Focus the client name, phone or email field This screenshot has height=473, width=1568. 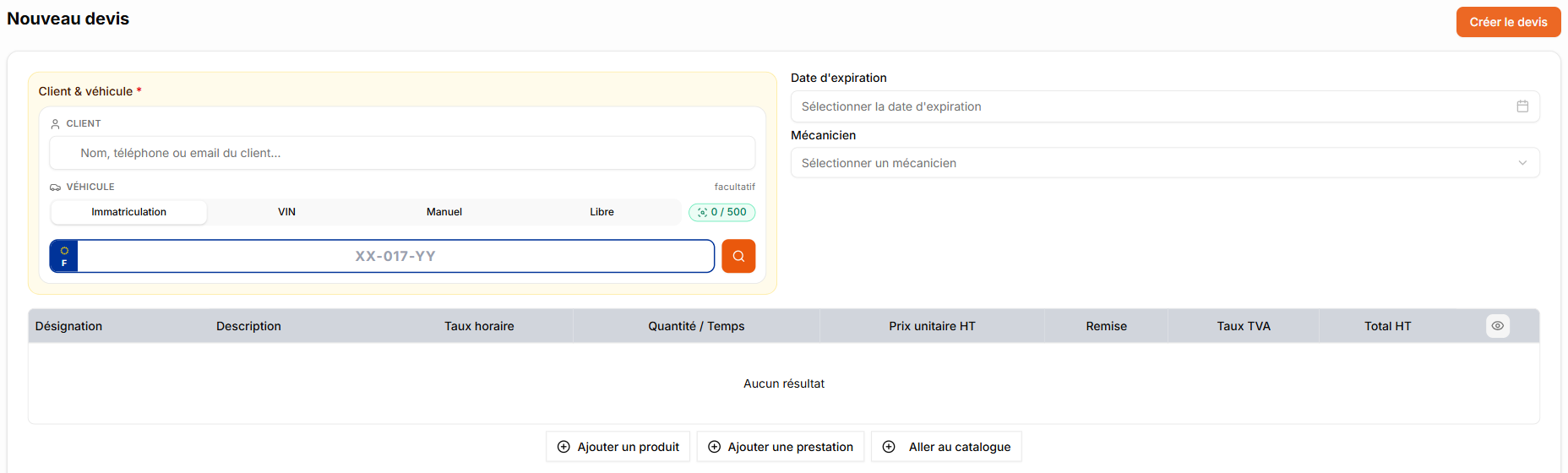click(x=402, y=153)
